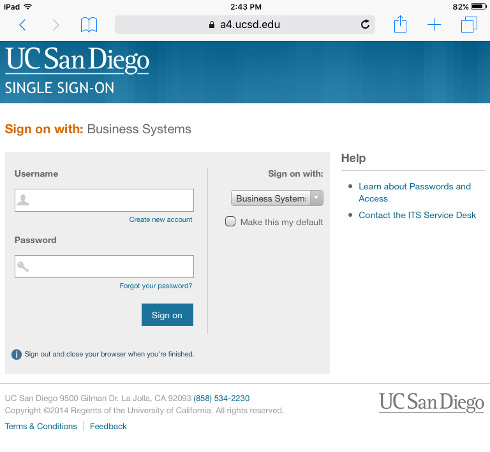
Task: Tap Safari's forward arrow
Action: click(x=56, y=25)
